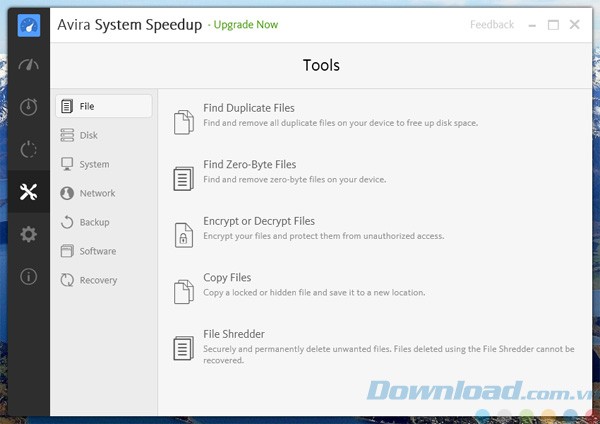The width and height of the screenshot is (600, 424).
Task: Click the Copy Files pages icon
Action: coord(184,292)
